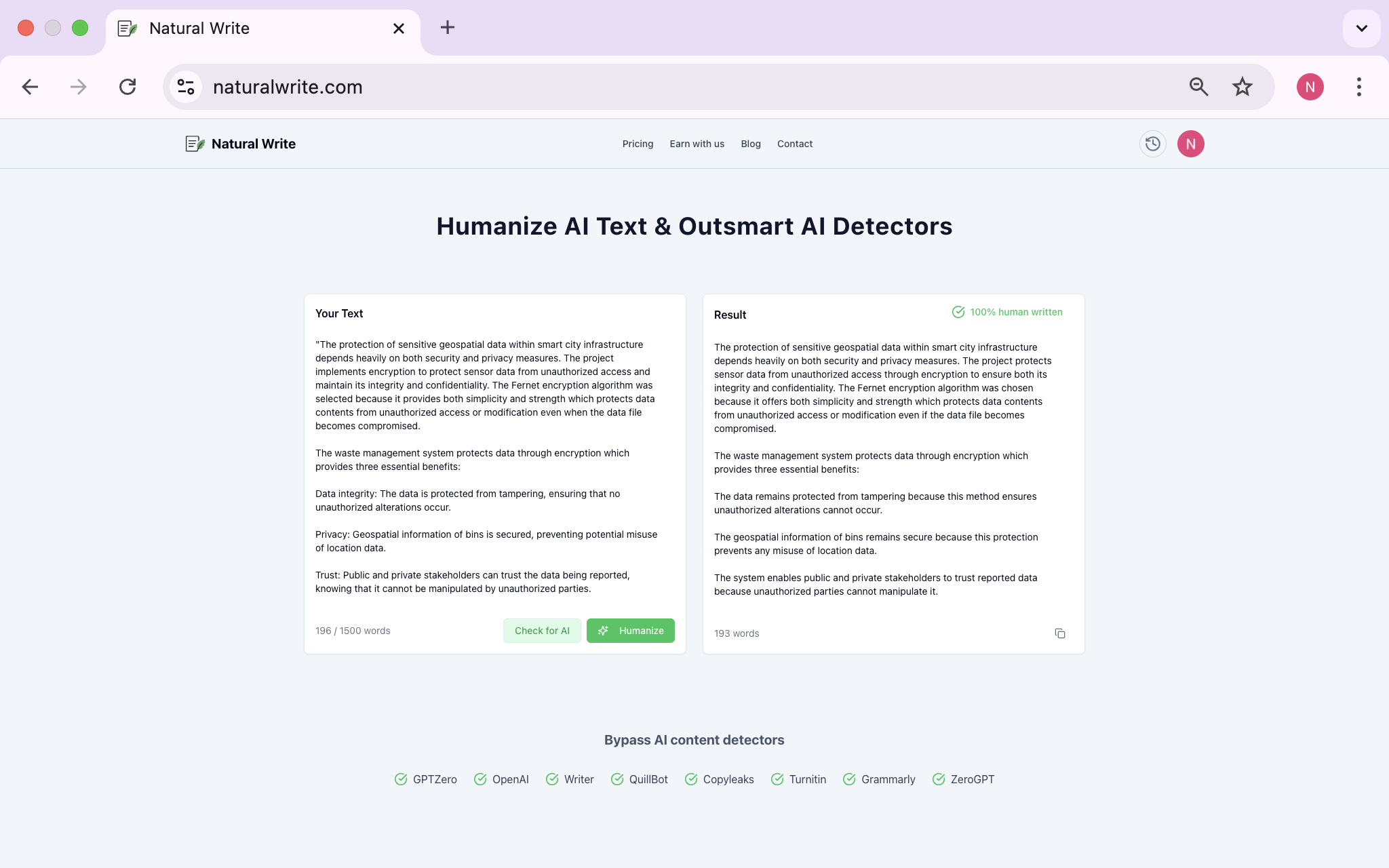Click the 'Turnitin' detector label

(807, 779)
